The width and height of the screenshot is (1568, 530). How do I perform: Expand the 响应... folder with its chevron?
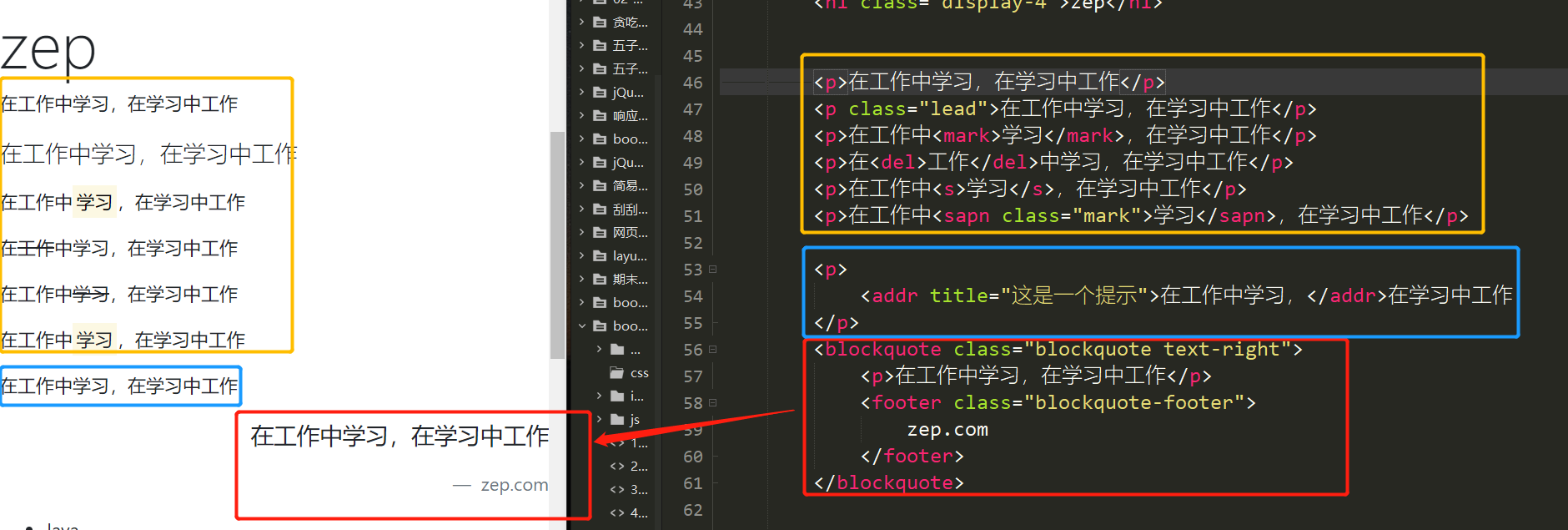pos(581,116)
